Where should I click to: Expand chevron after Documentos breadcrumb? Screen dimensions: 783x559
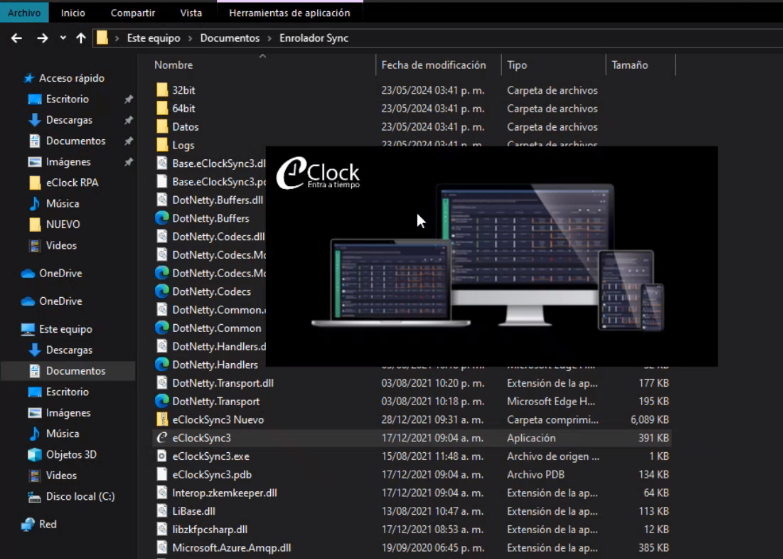[270, 38]
